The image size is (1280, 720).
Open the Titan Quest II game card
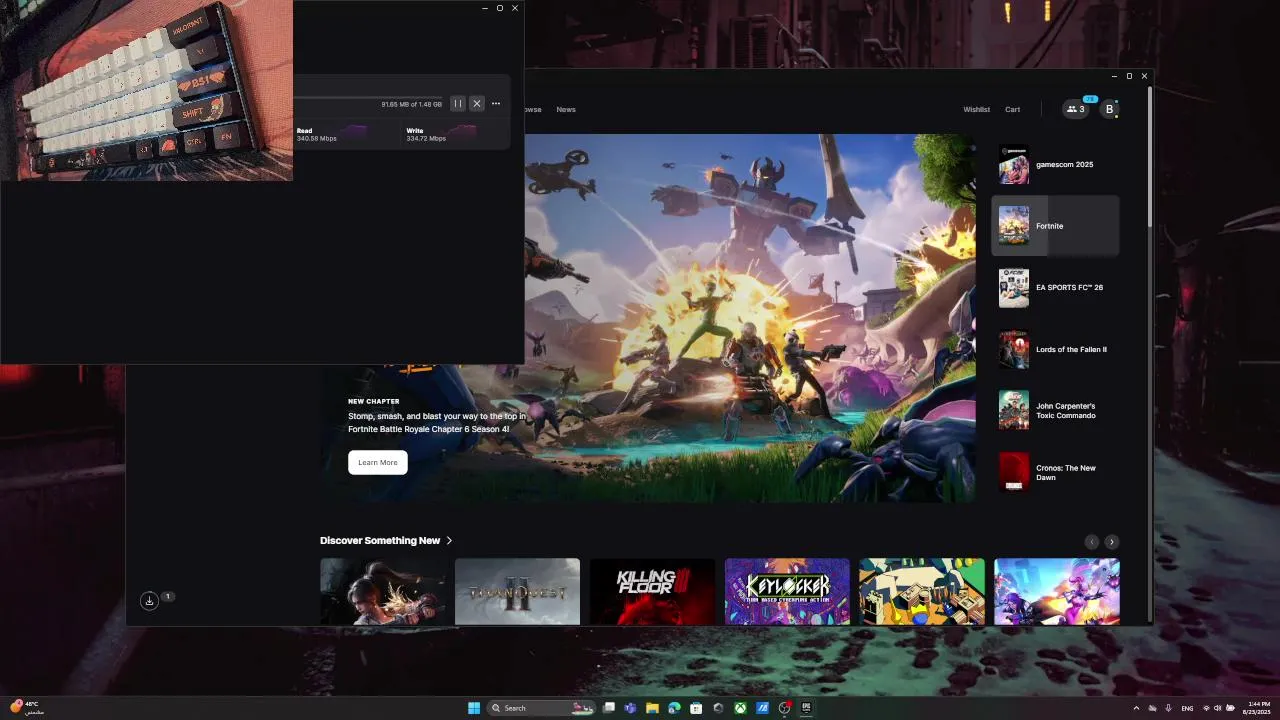(517, 592)
